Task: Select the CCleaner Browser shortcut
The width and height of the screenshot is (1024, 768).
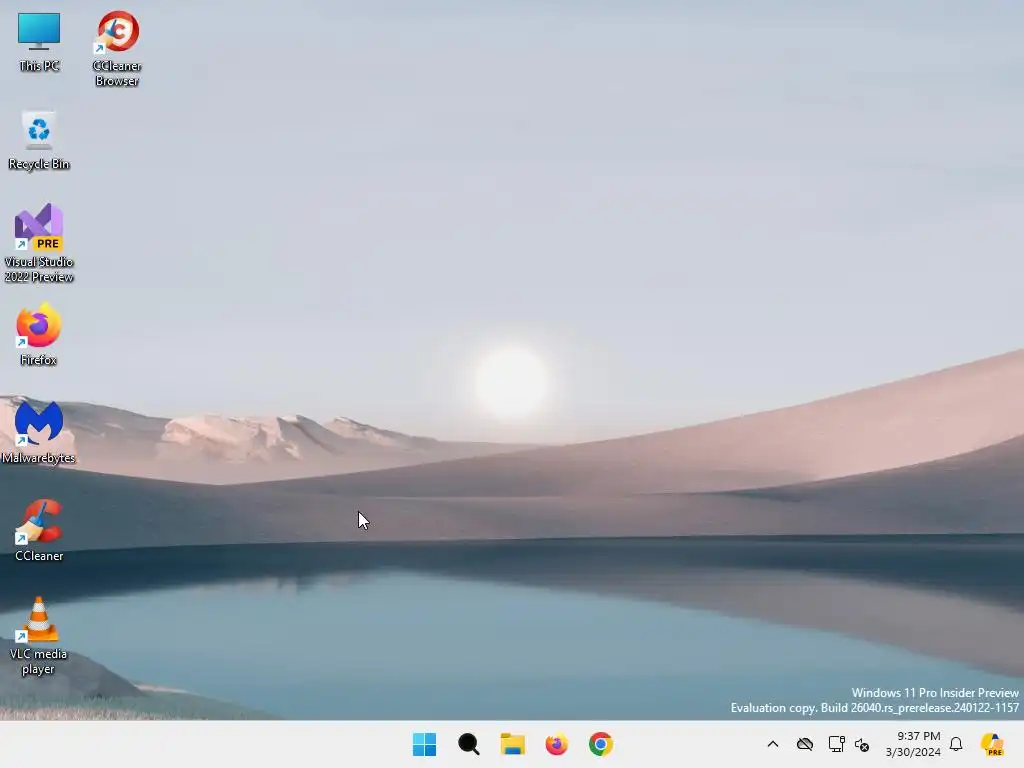Action: pyautogui.click(x=117, y=48)
